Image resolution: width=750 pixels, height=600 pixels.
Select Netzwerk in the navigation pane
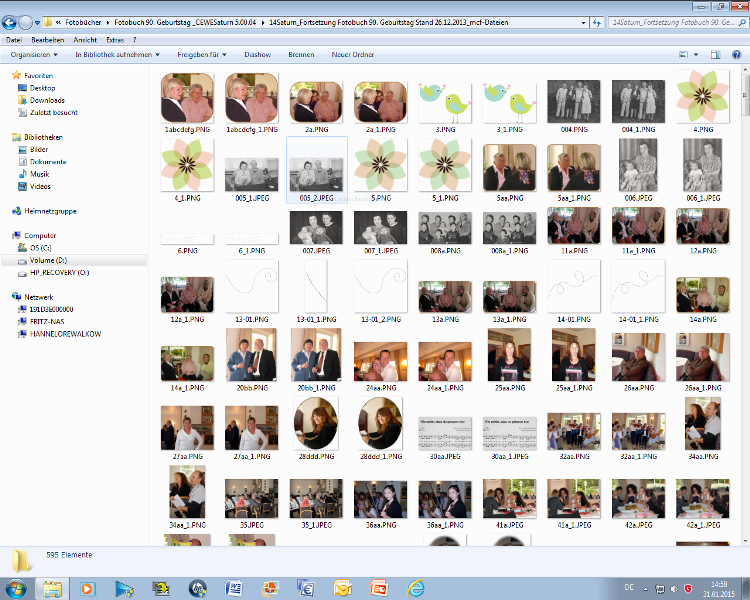(x=38, y=297)
